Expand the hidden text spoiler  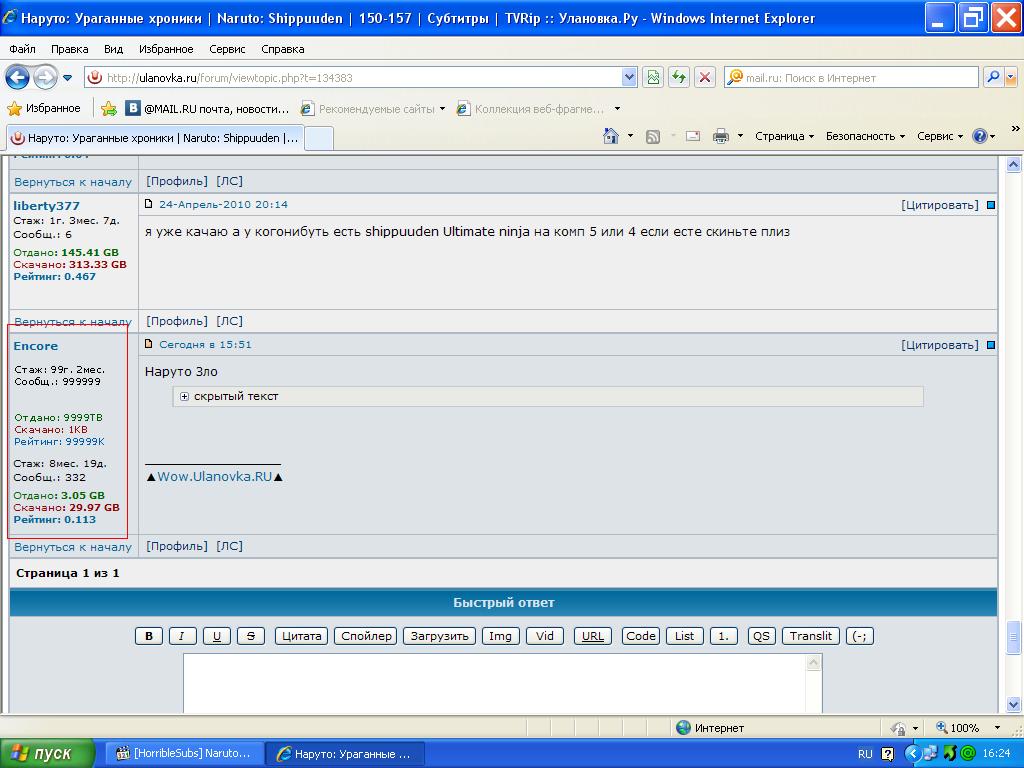tap(185, 397)
